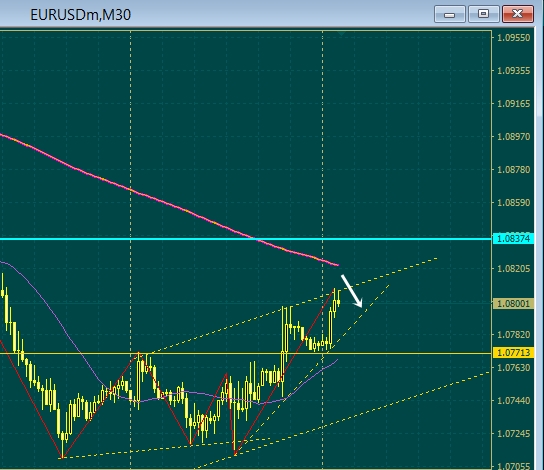Click the yellow 1.07713 price label
The height and width of the screenshot is (470, 544).
513,353
